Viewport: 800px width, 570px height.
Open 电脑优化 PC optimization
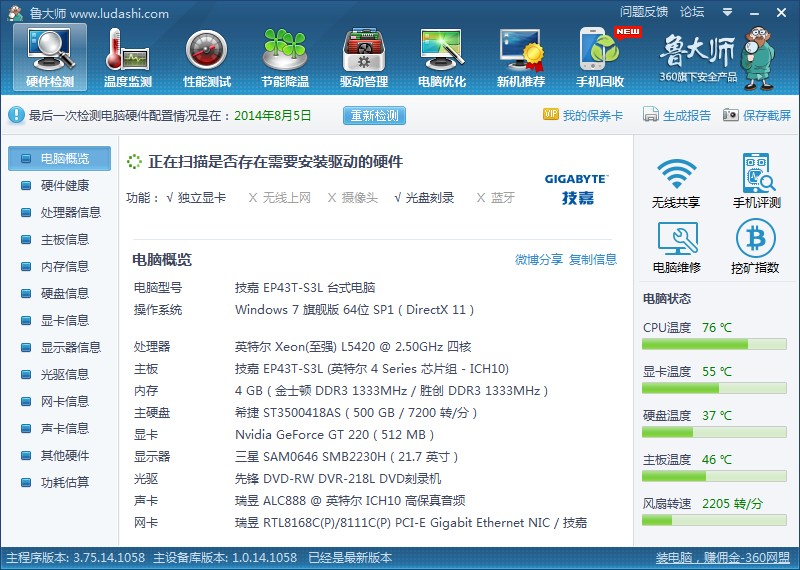coord(442,58)
